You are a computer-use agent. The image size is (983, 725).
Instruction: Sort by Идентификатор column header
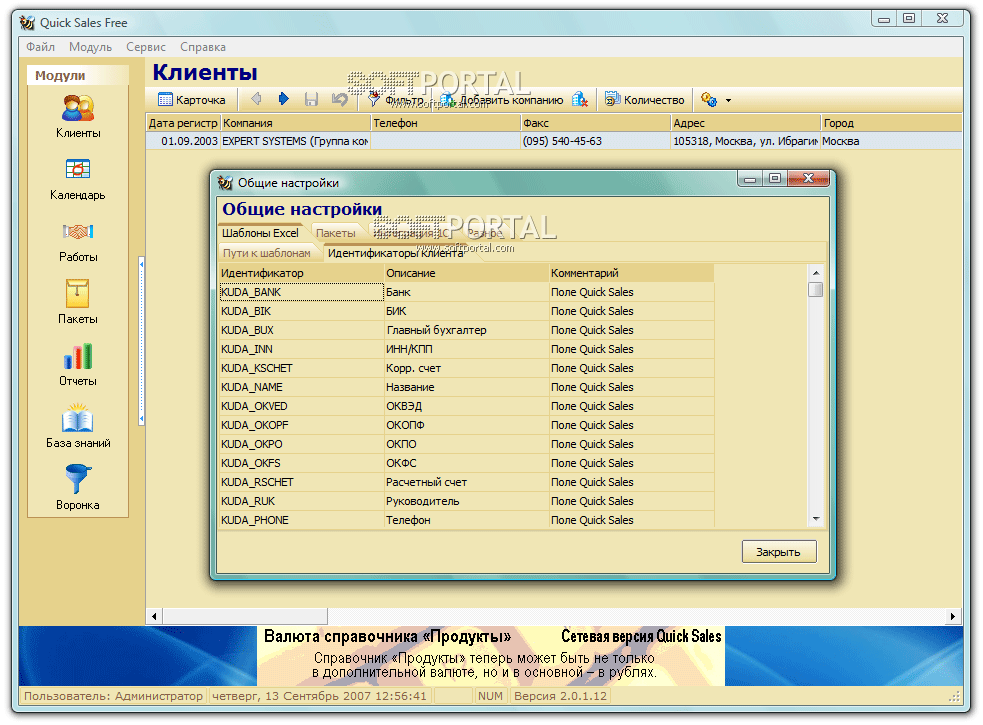tap(301, 273)
